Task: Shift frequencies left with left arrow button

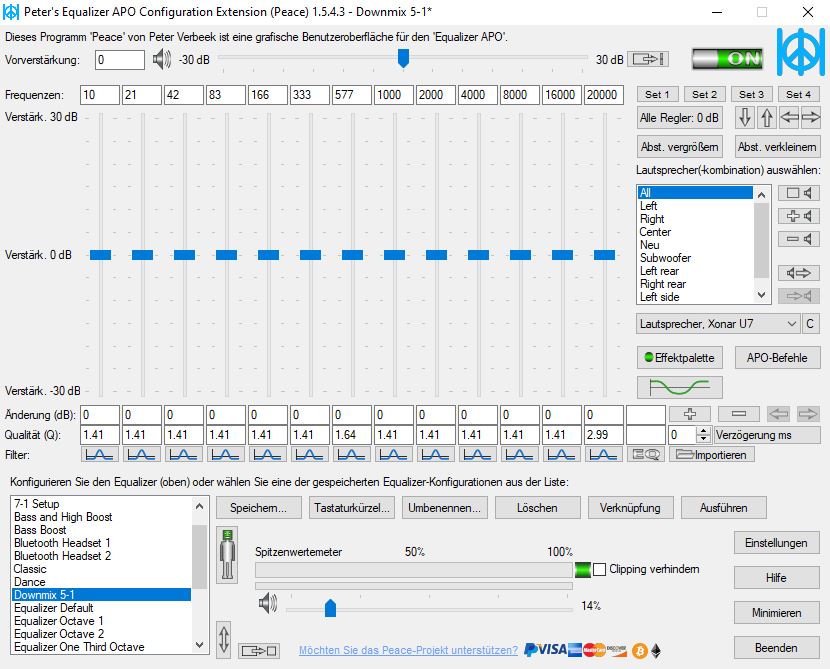Action: point(789,117)
